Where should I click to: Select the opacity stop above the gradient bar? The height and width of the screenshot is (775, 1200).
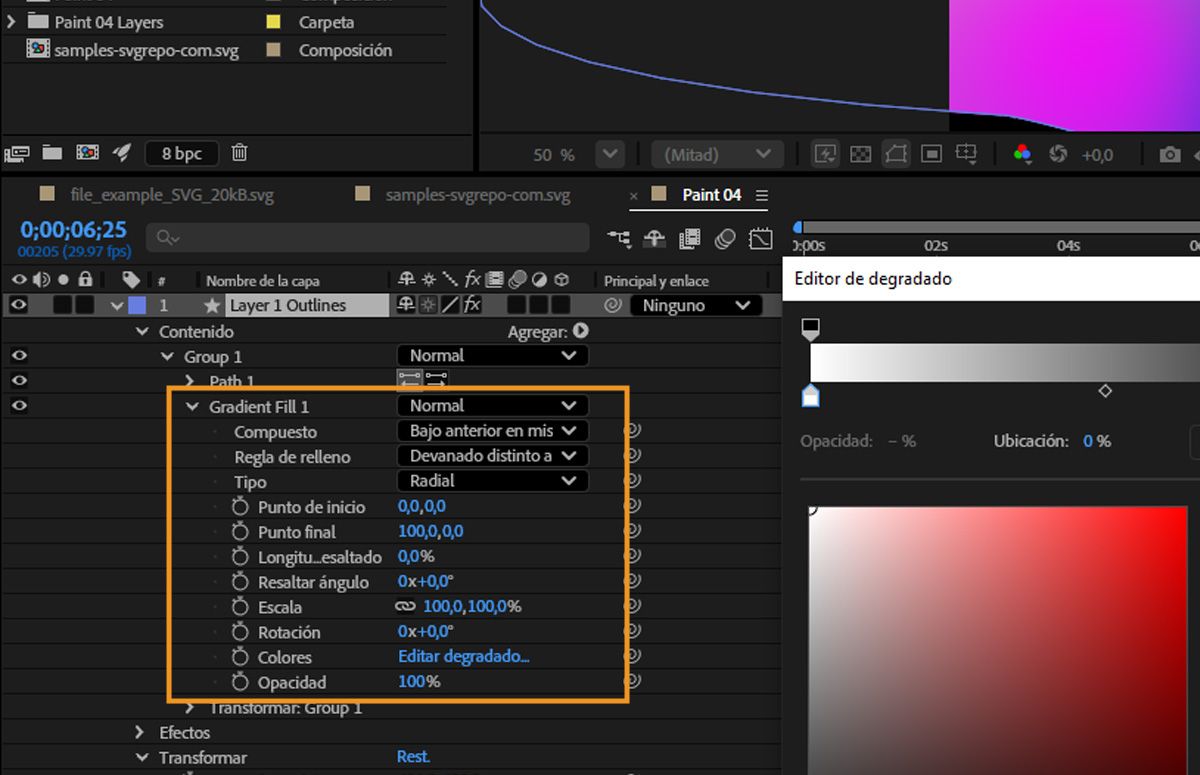coord(811,329)
